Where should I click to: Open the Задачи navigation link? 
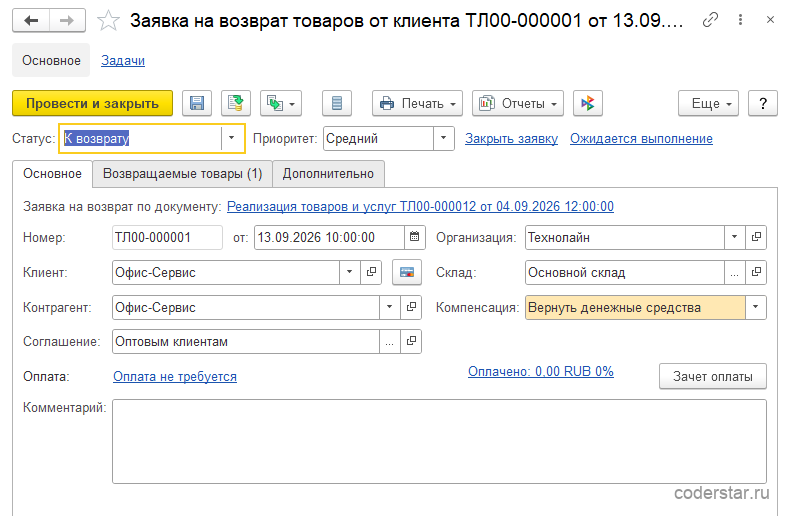(x=123, y=60)
